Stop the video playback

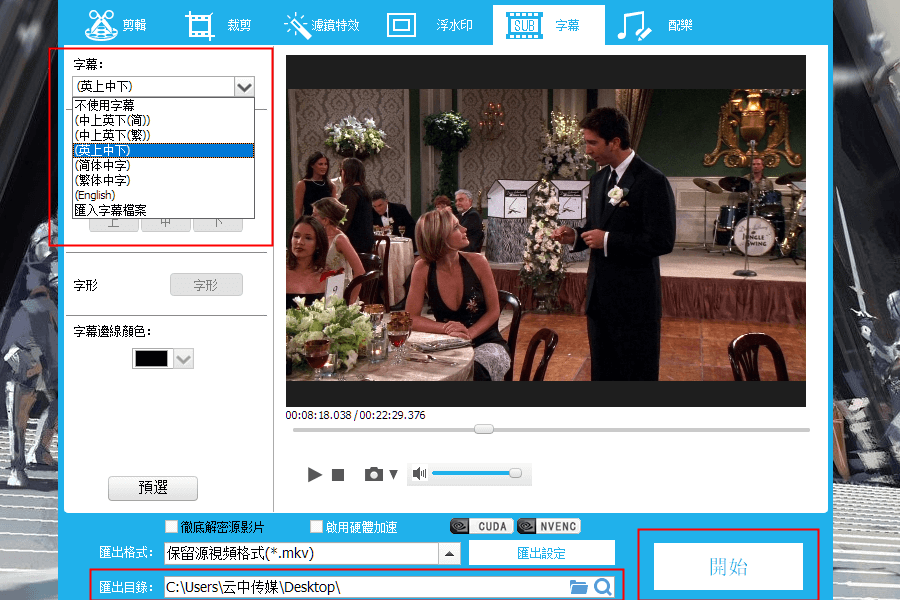[338, 475]
